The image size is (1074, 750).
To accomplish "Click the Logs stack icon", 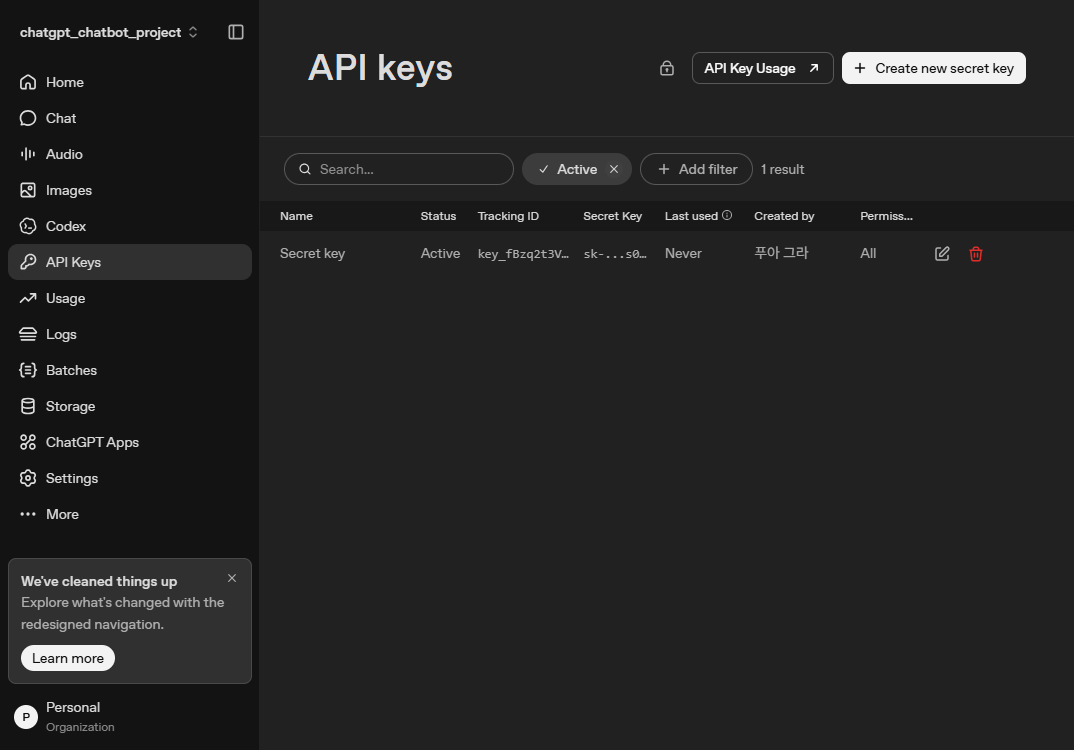I will (x=28, y=334).
